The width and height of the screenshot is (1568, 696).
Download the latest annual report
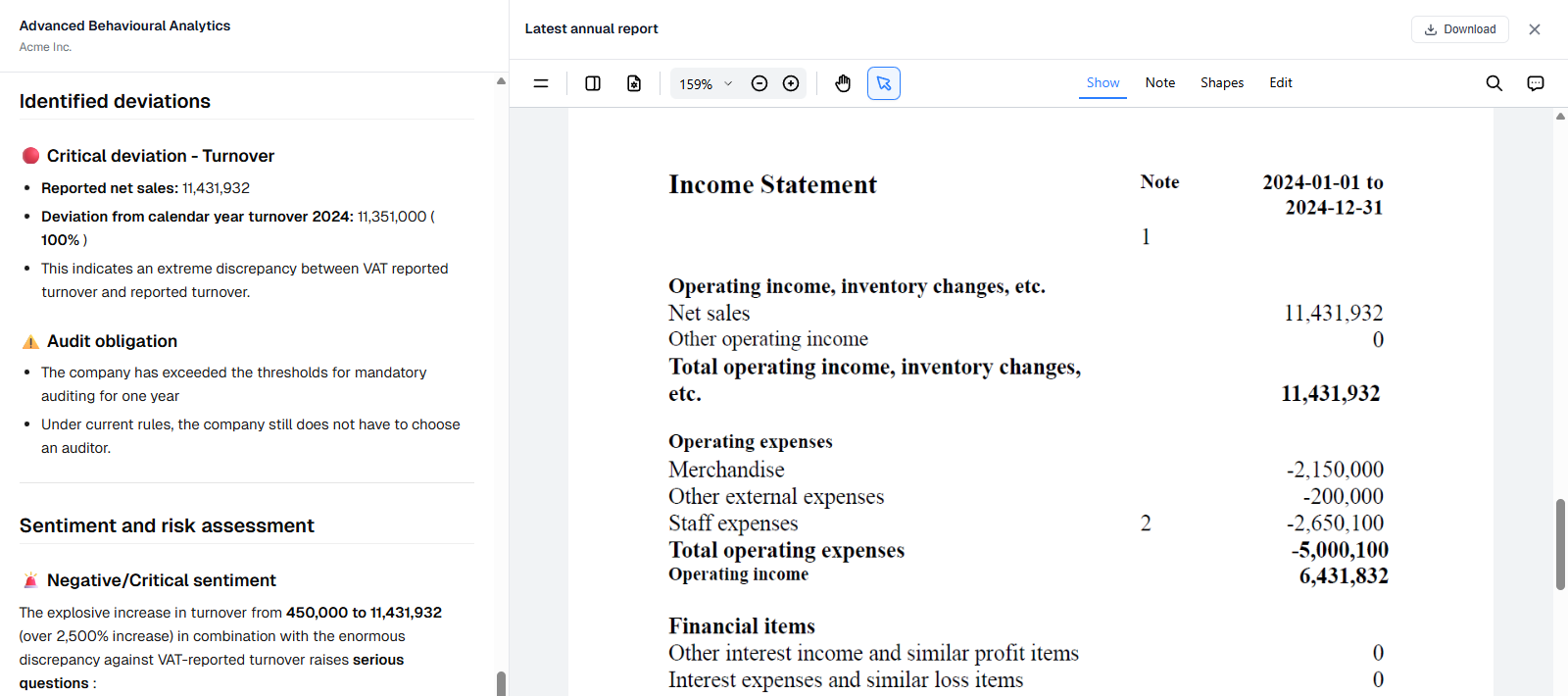1460,29
